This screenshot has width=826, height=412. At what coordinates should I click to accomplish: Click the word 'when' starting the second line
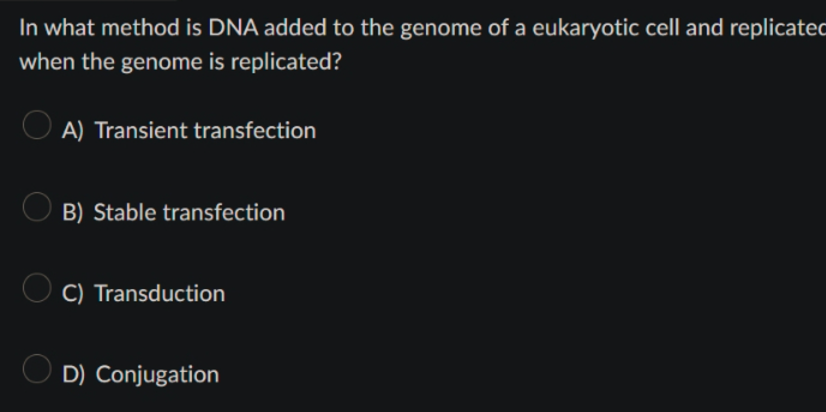[47, 62]
